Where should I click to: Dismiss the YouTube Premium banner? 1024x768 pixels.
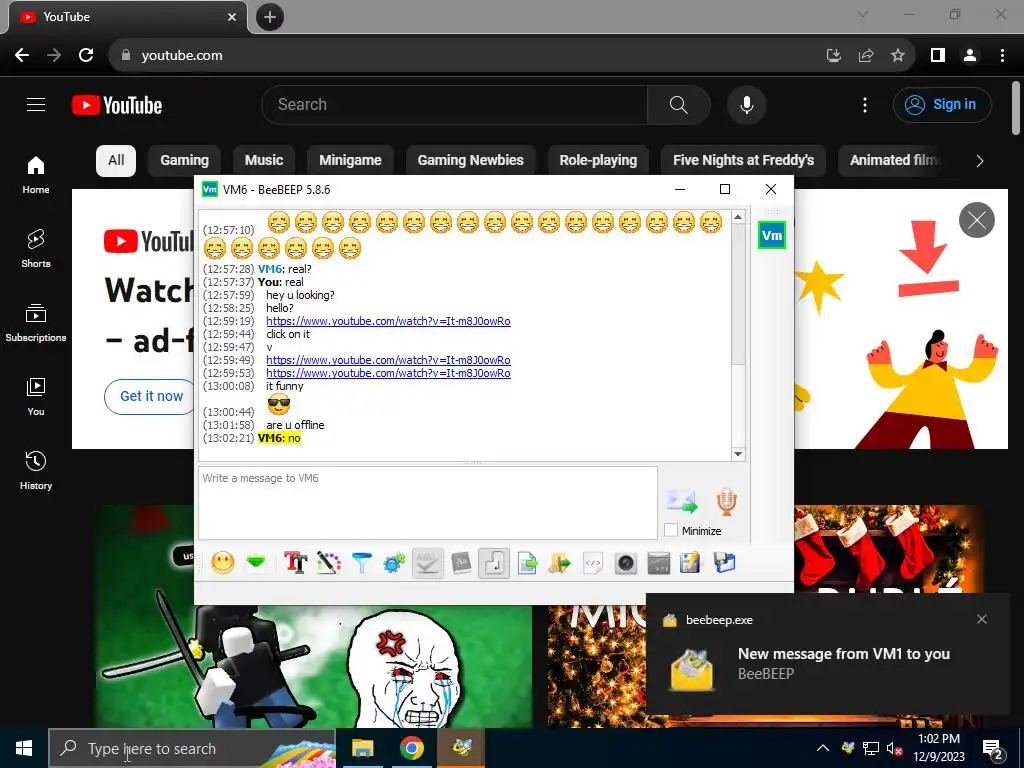click(976, 220)
